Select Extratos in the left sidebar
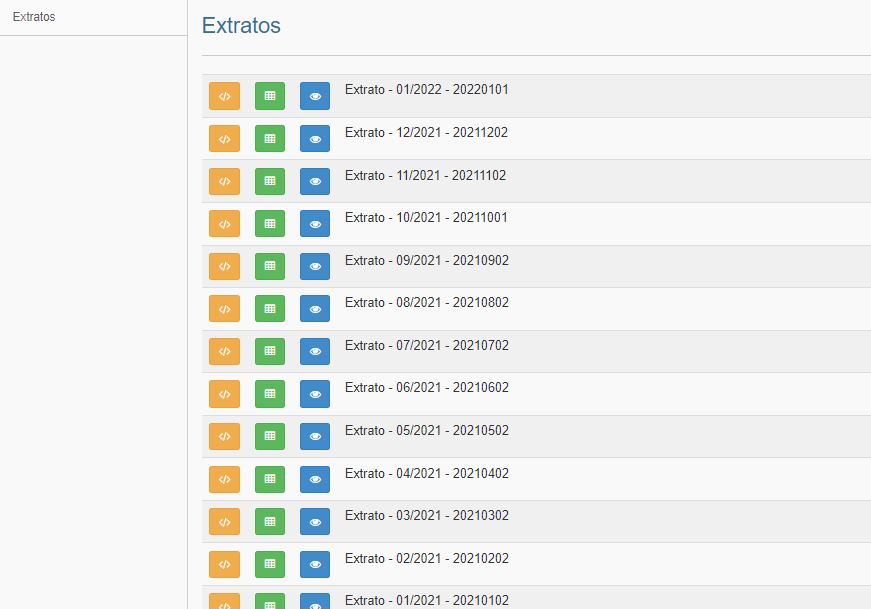This screenshot has height=609, width=871. tap(33, 16)
